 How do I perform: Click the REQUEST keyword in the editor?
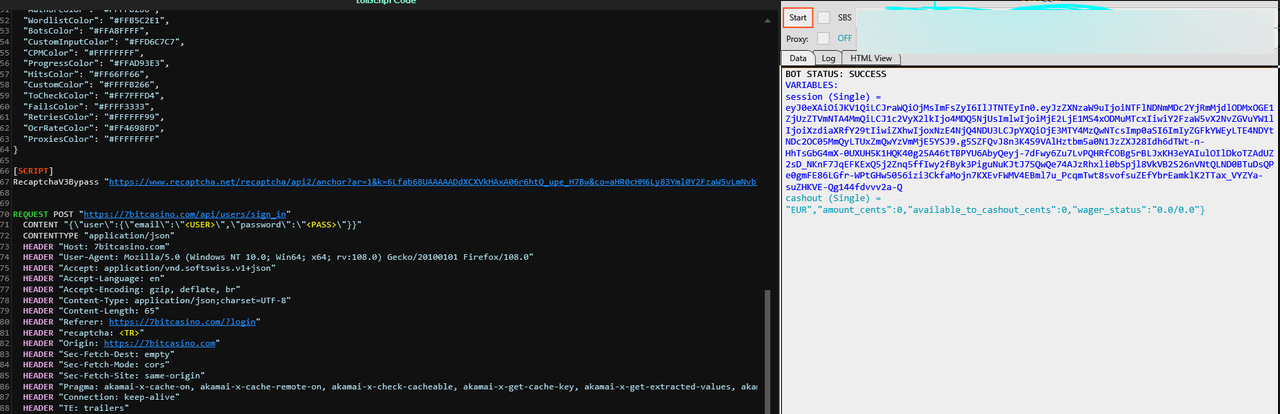(x=30, y=214)
